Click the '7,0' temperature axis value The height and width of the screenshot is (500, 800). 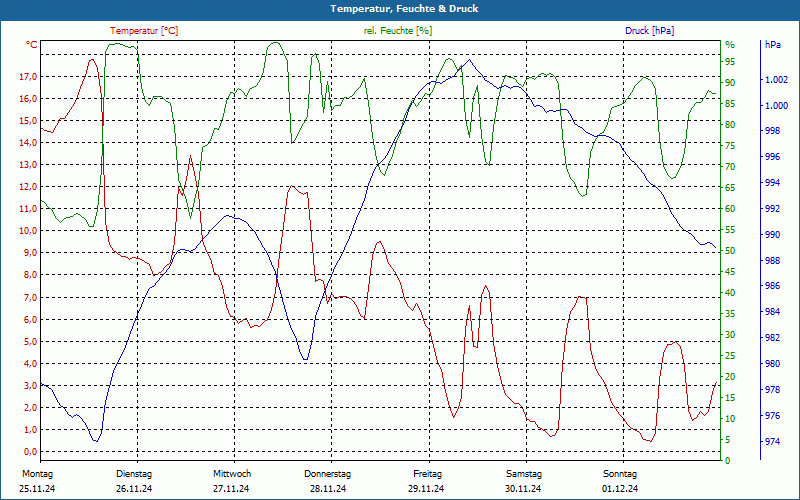(30, 297)
